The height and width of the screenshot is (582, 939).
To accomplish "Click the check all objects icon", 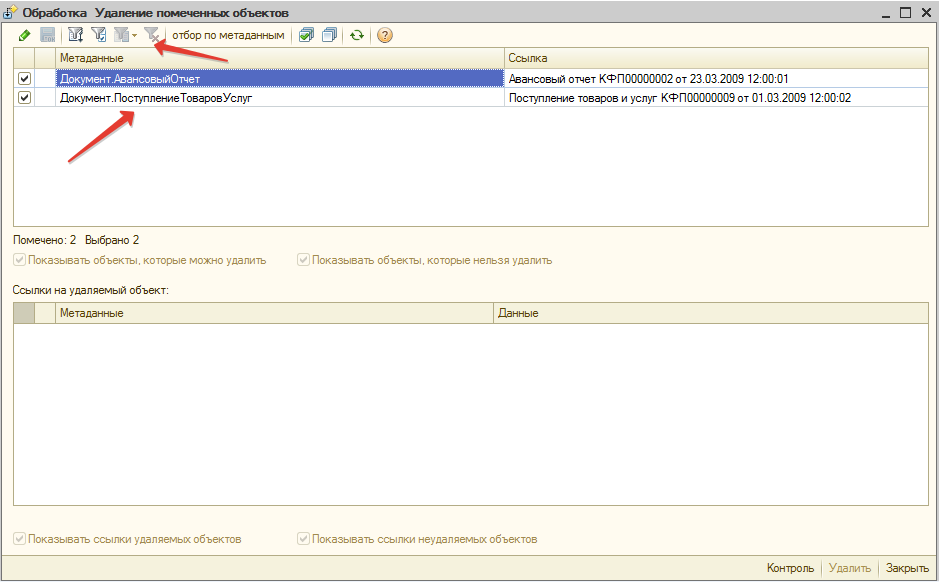I will [306, 35].
